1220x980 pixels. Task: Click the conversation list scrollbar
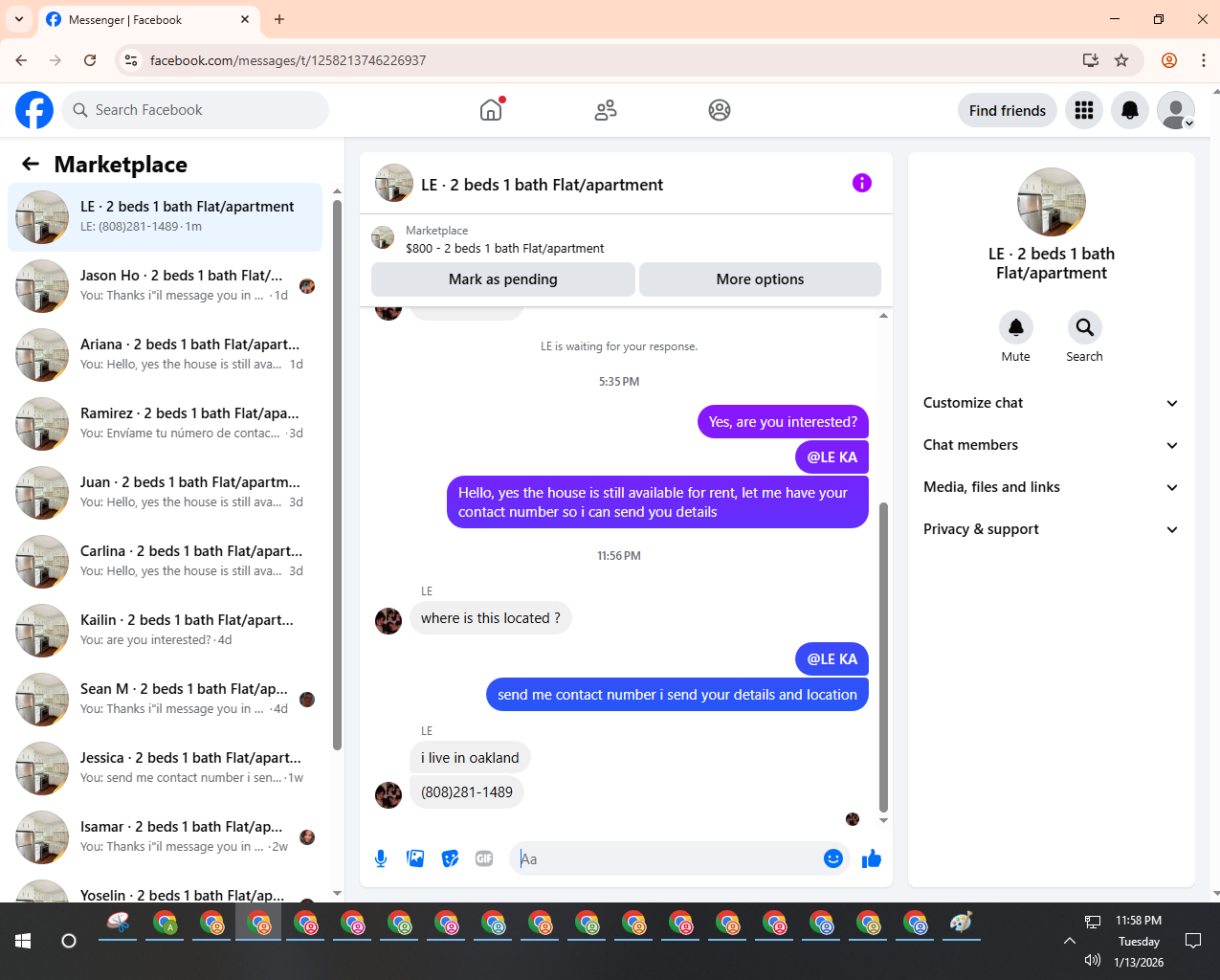pyautogui.click(x=337, y=474)
